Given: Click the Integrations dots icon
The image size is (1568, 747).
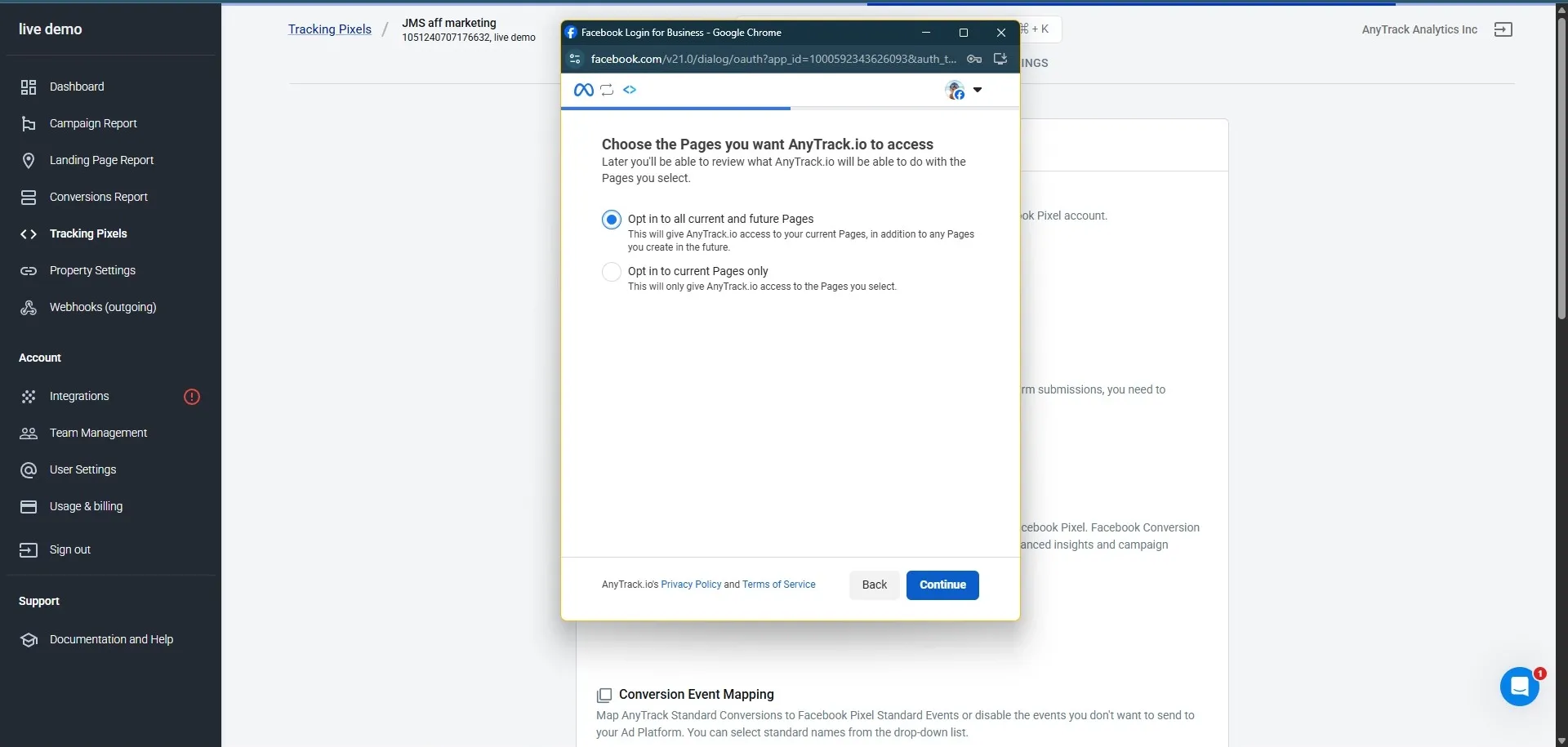Looking at the screenshot, I should click(29, 396).
